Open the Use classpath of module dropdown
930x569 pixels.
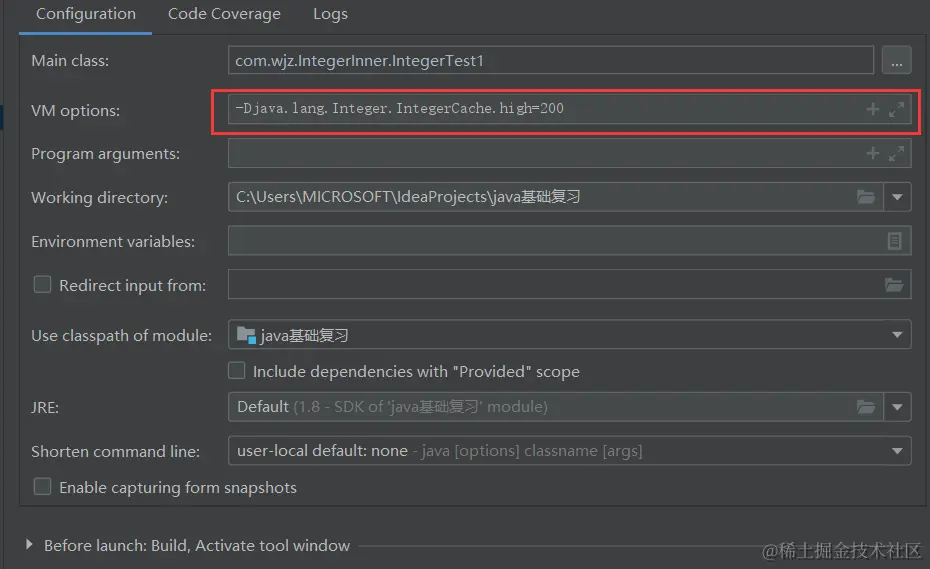click(x=569, y=335)
